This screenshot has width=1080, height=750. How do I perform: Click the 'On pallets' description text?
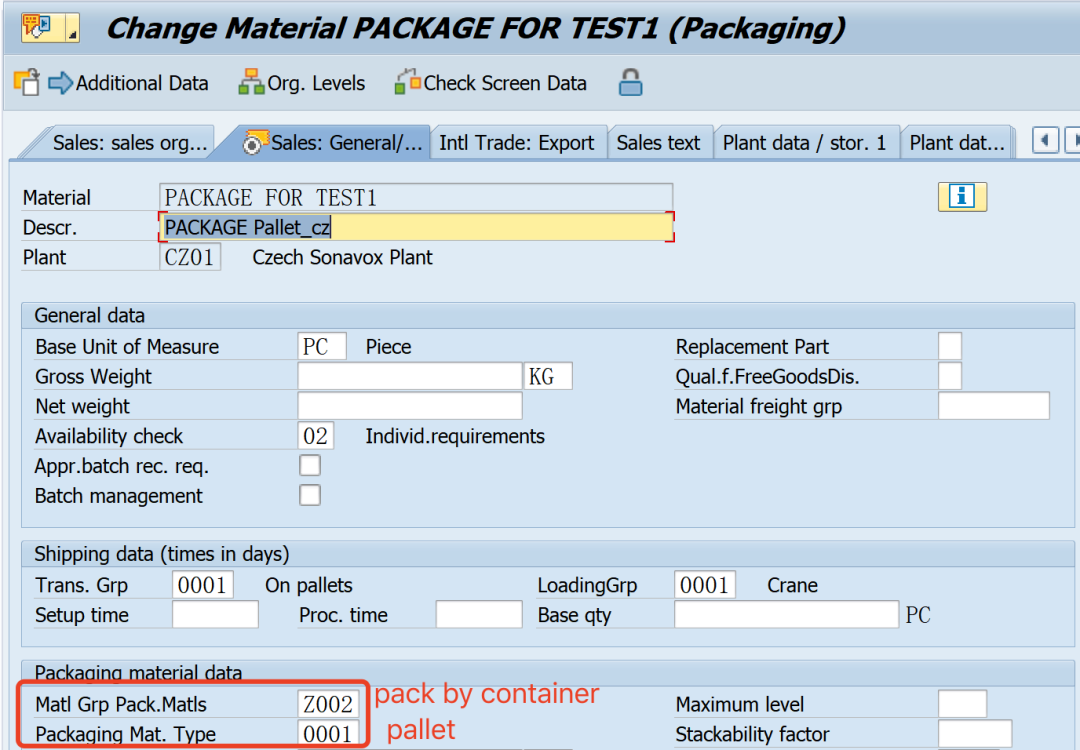309,585
